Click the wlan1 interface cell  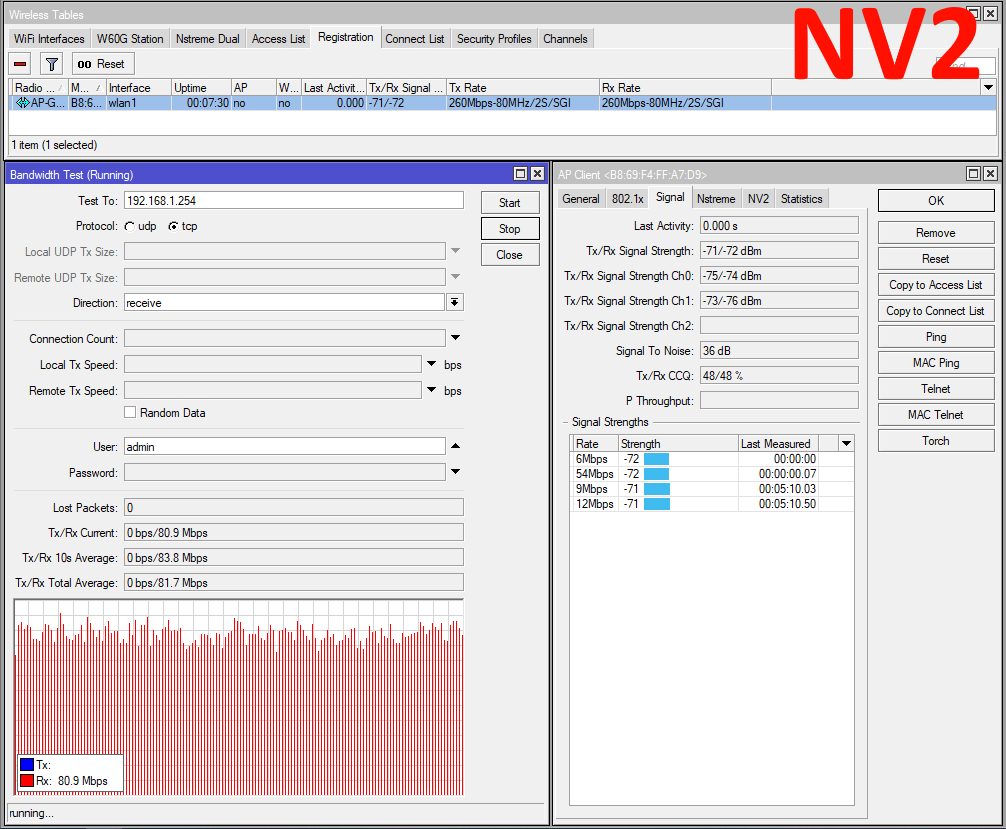(138, 103)
